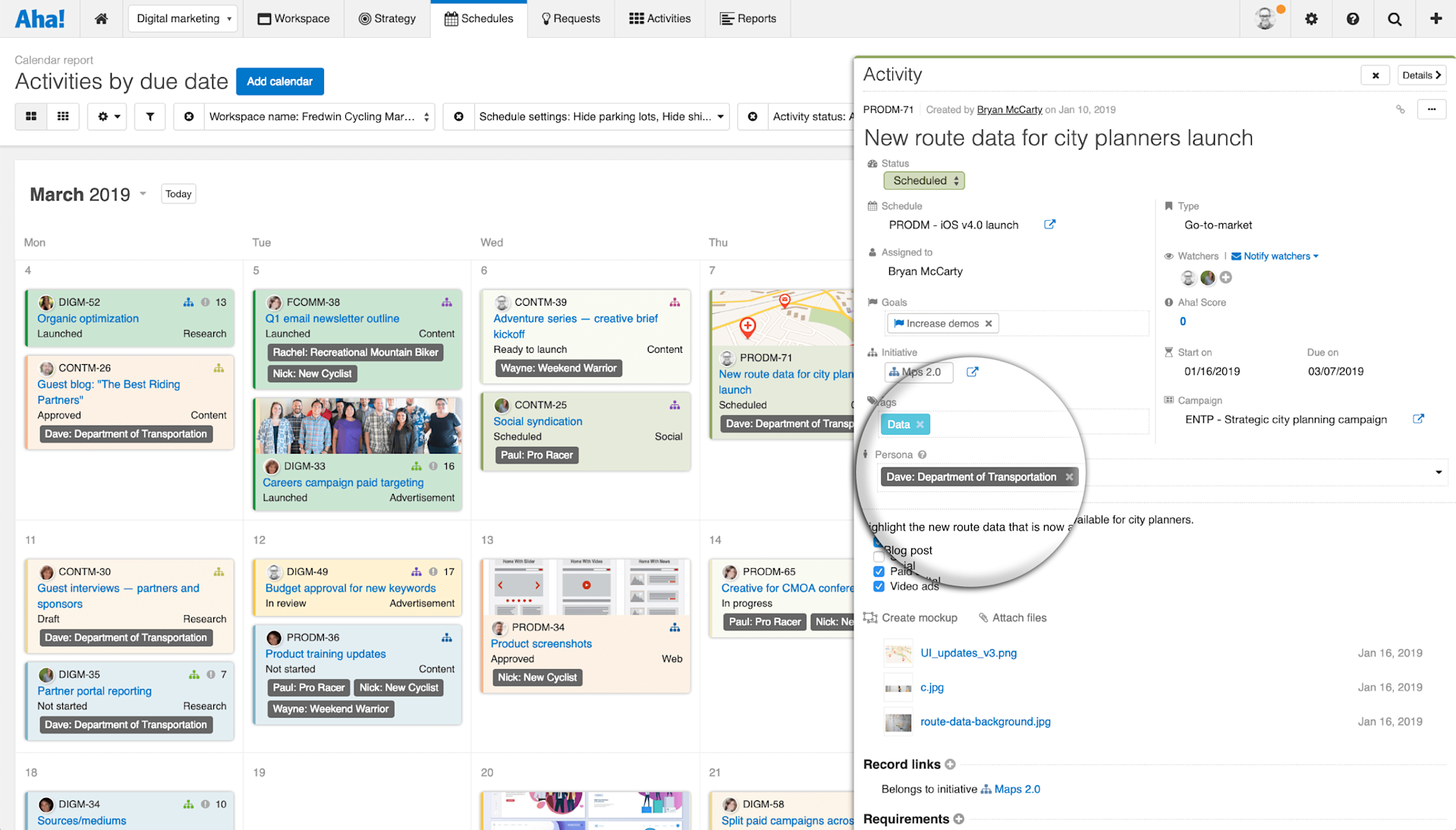The image size is (1456, 830).
Task: Select the filter icon on the report toolbar
Action: coord(149,116)
